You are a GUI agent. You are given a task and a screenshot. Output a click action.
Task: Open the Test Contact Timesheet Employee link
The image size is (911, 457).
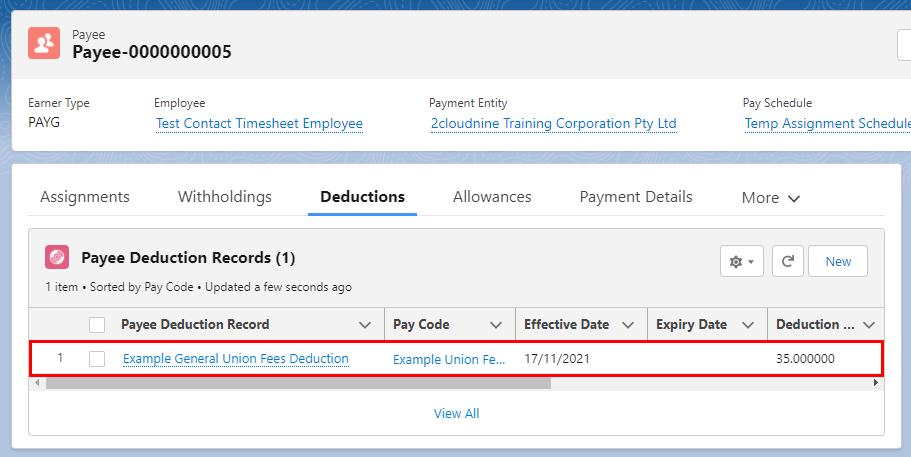(259, 124)
